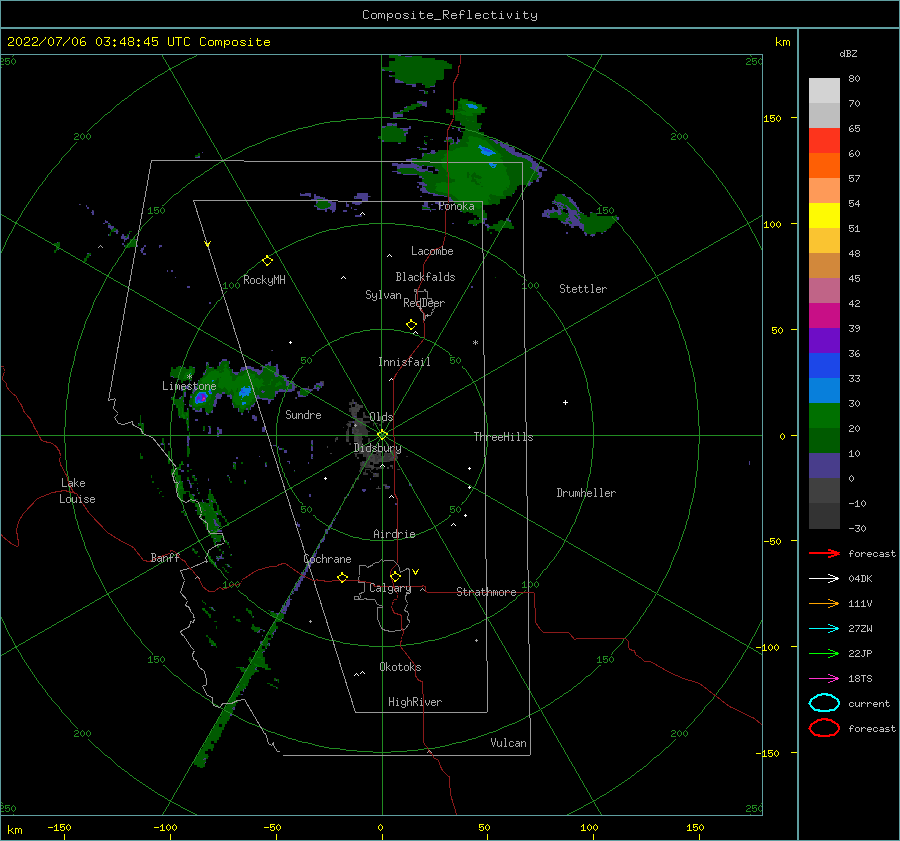Click the asterisk marker above Limestone
900x841 pixels.
(189, 377)
